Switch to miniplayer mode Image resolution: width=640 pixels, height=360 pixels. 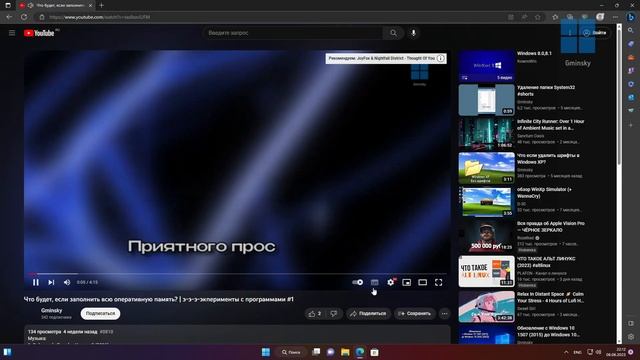click(x=407, y=282)
